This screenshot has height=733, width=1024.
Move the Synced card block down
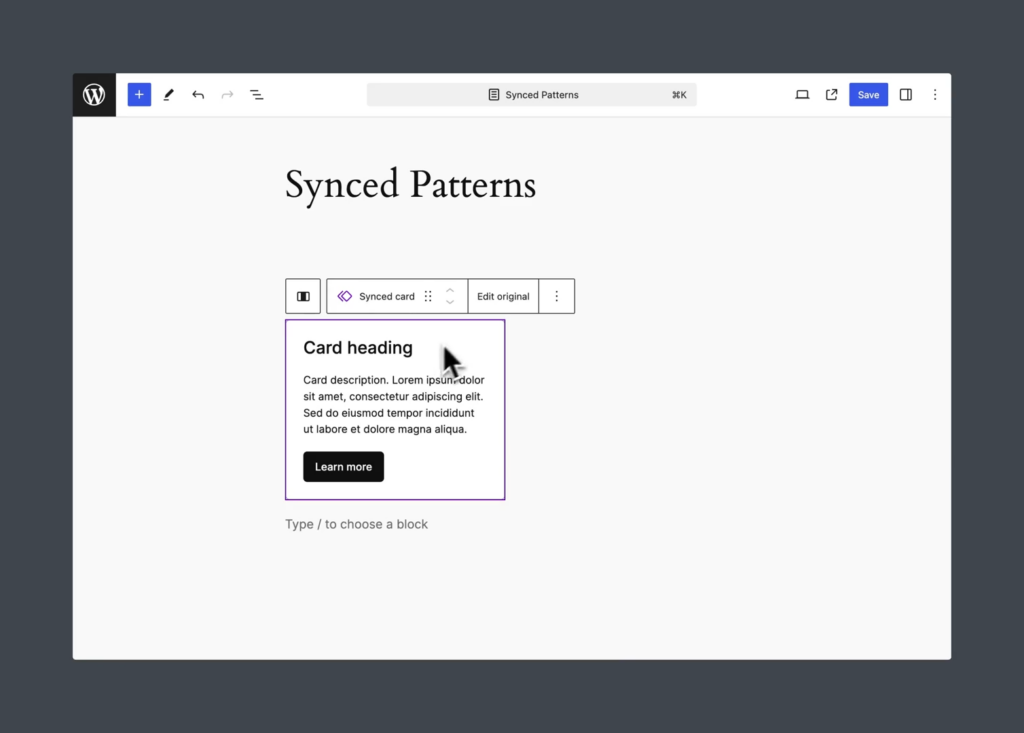(x=450, y=302)
